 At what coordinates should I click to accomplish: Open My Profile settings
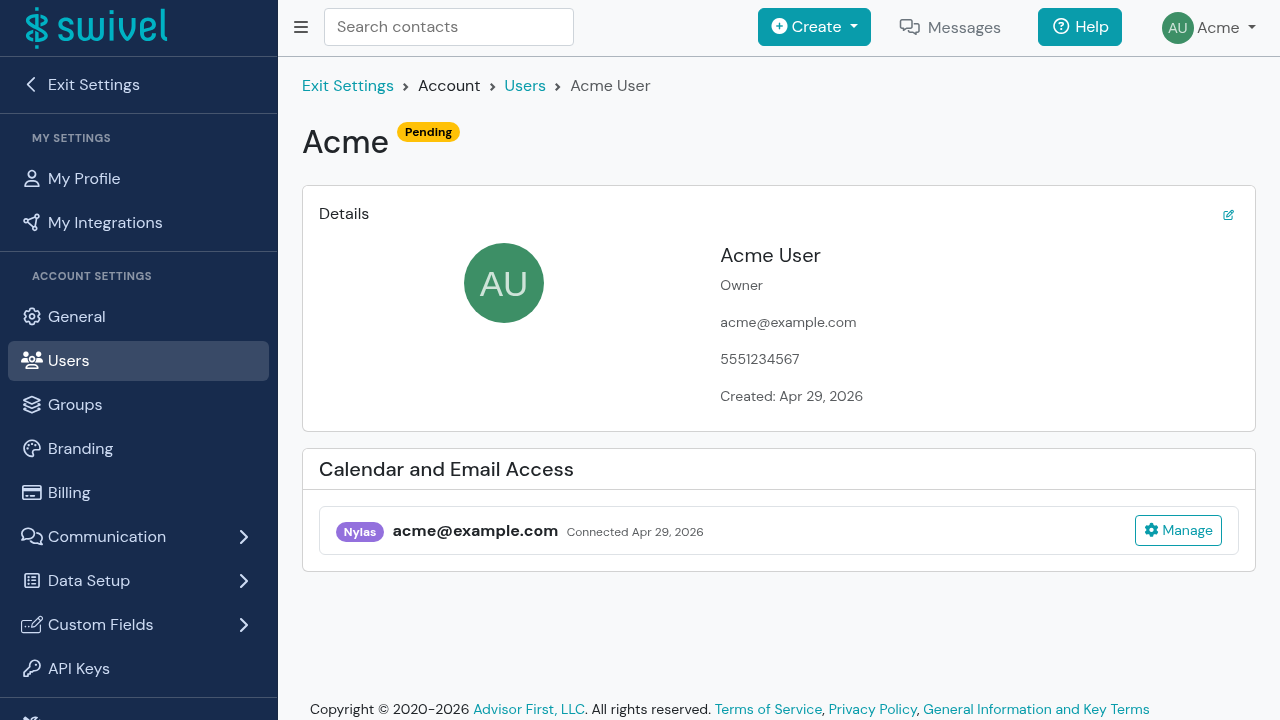[x=138, y=179]
